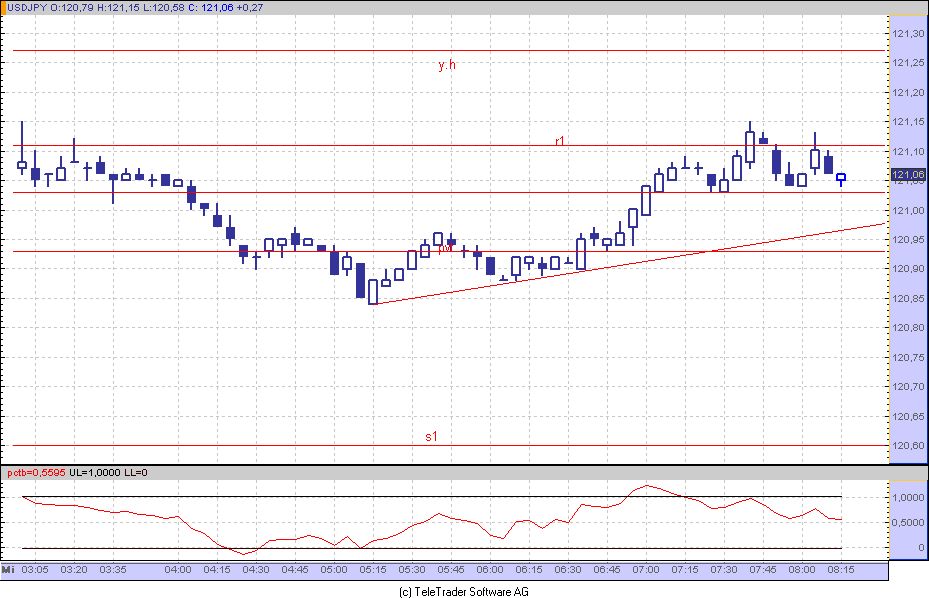Click the 07:00 time axis label
Image resolution: width=929 pixels, height=598 pixels.
point(646,570)
